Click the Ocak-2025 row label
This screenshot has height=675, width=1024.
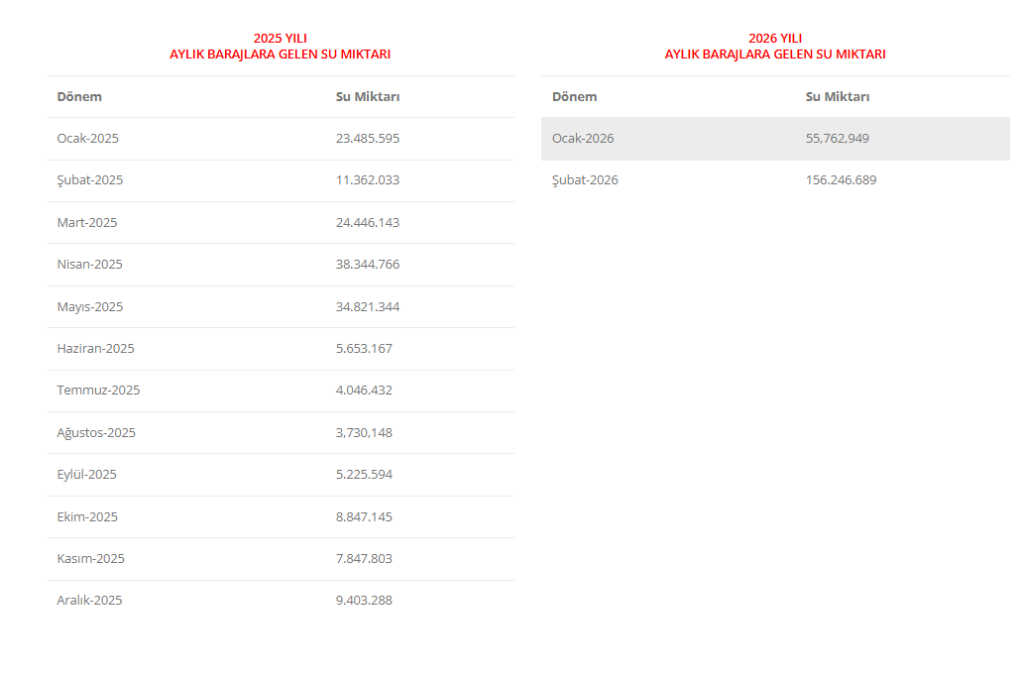click(88, 139)
